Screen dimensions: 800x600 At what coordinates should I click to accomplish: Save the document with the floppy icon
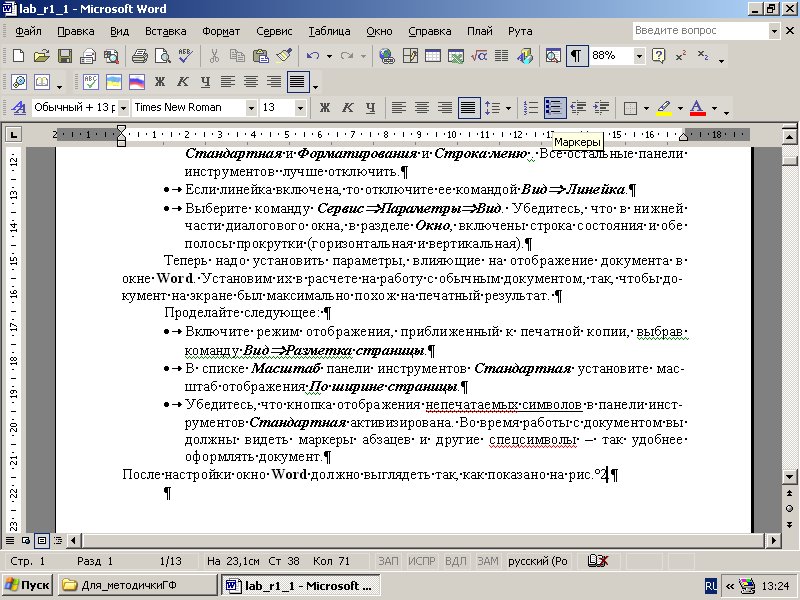[65, 56]
